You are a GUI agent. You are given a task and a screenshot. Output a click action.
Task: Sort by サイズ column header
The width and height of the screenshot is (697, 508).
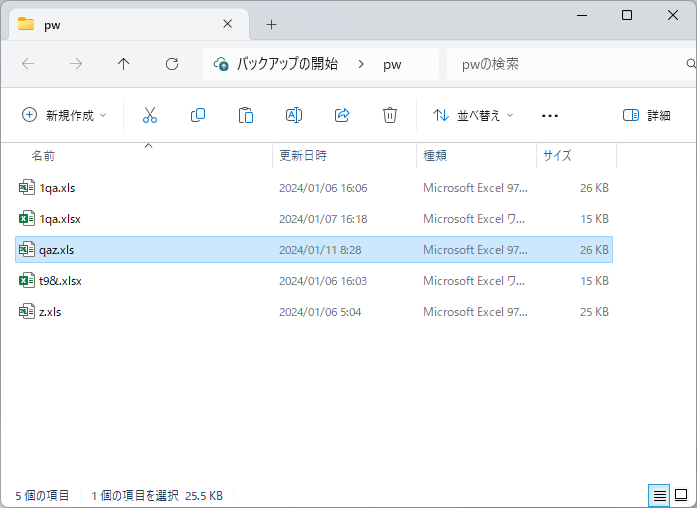tap(557, 156)
